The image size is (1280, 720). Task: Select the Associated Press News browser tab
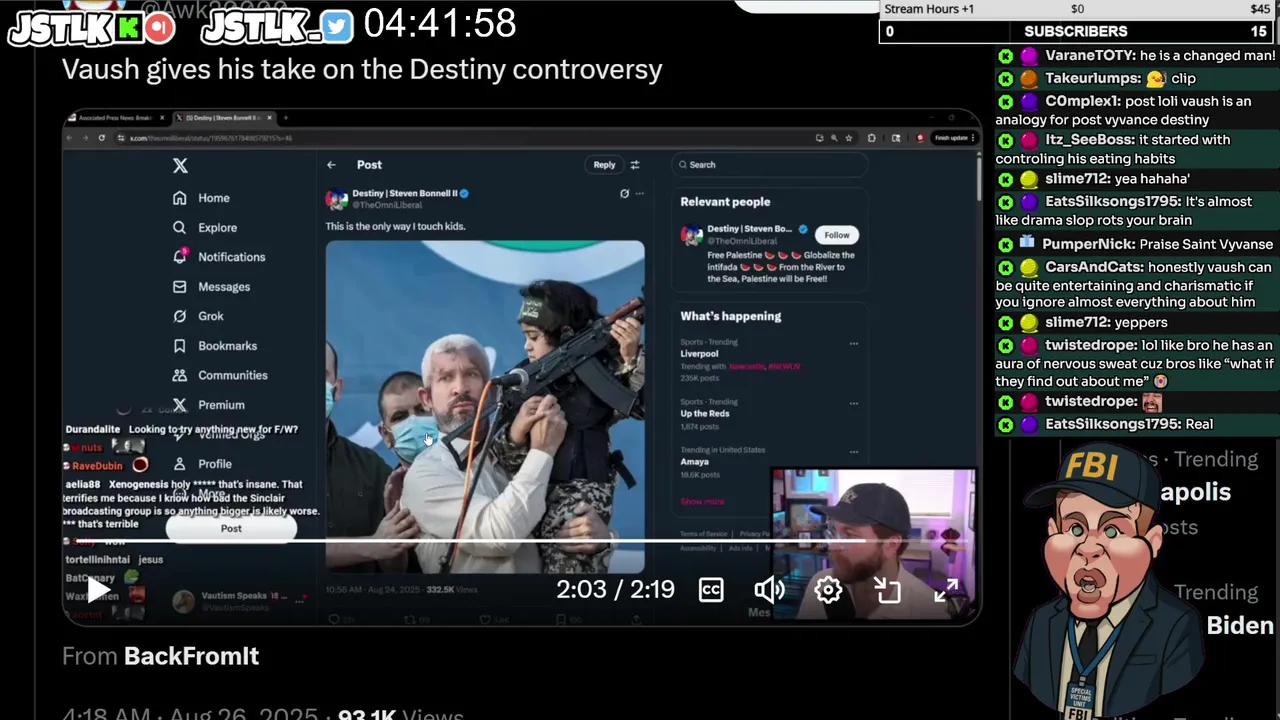click(x=118, y=118)
